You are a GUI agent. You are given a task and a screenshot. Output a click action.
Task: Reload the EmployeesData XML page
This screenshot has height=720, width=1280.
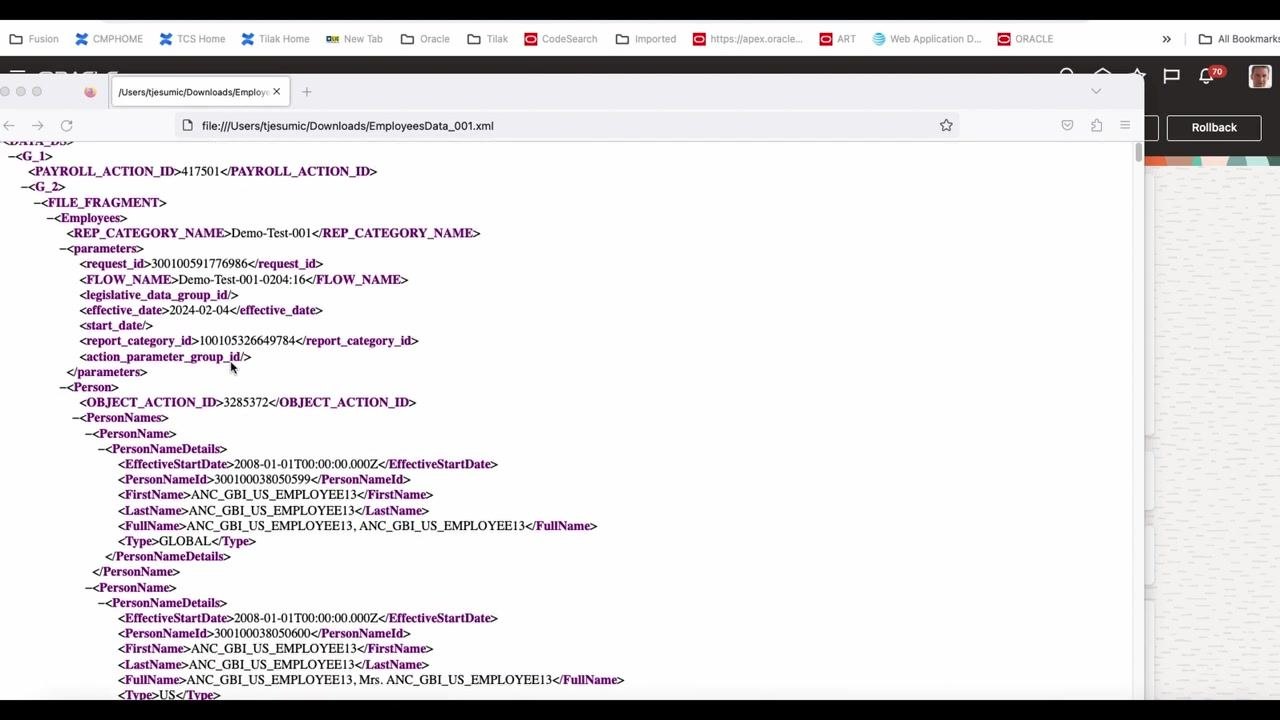[67, 125]
